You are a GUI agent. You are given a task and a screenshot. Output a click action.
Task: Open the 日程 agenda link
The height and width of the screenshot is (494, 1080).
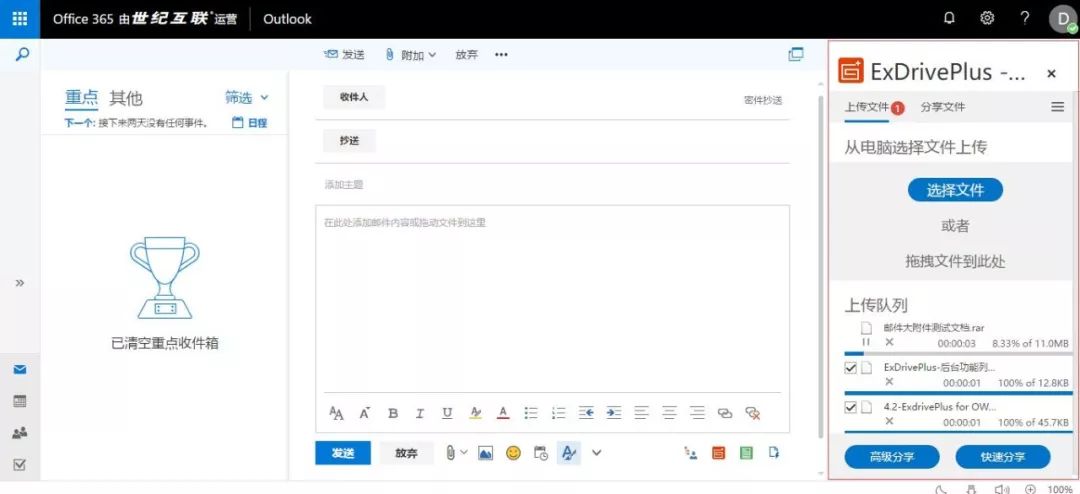tap(249, 123)
